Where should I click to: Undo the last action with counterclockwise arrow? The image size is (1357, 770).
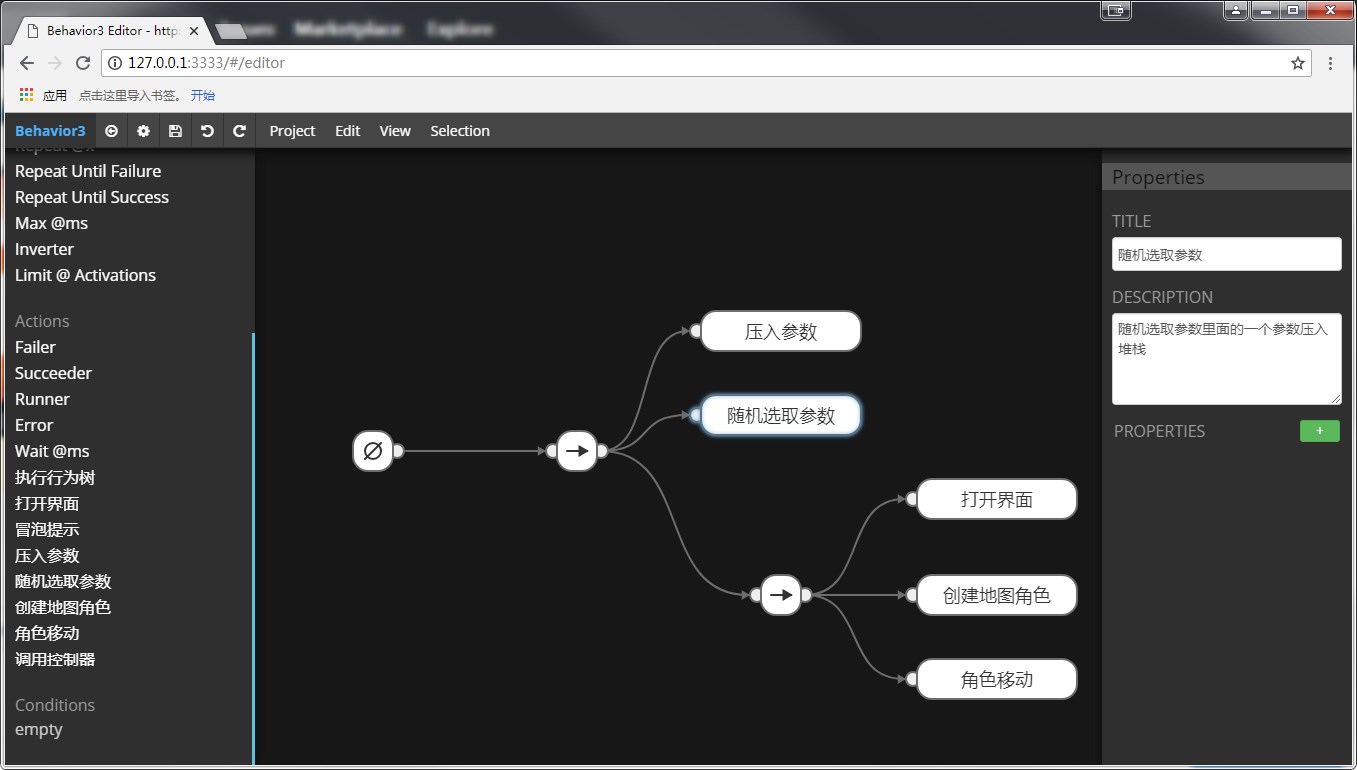[x=207, y=131]
